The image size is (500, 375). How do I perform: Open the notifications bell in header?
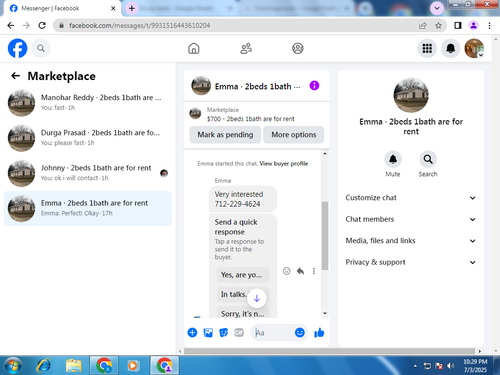451,48
